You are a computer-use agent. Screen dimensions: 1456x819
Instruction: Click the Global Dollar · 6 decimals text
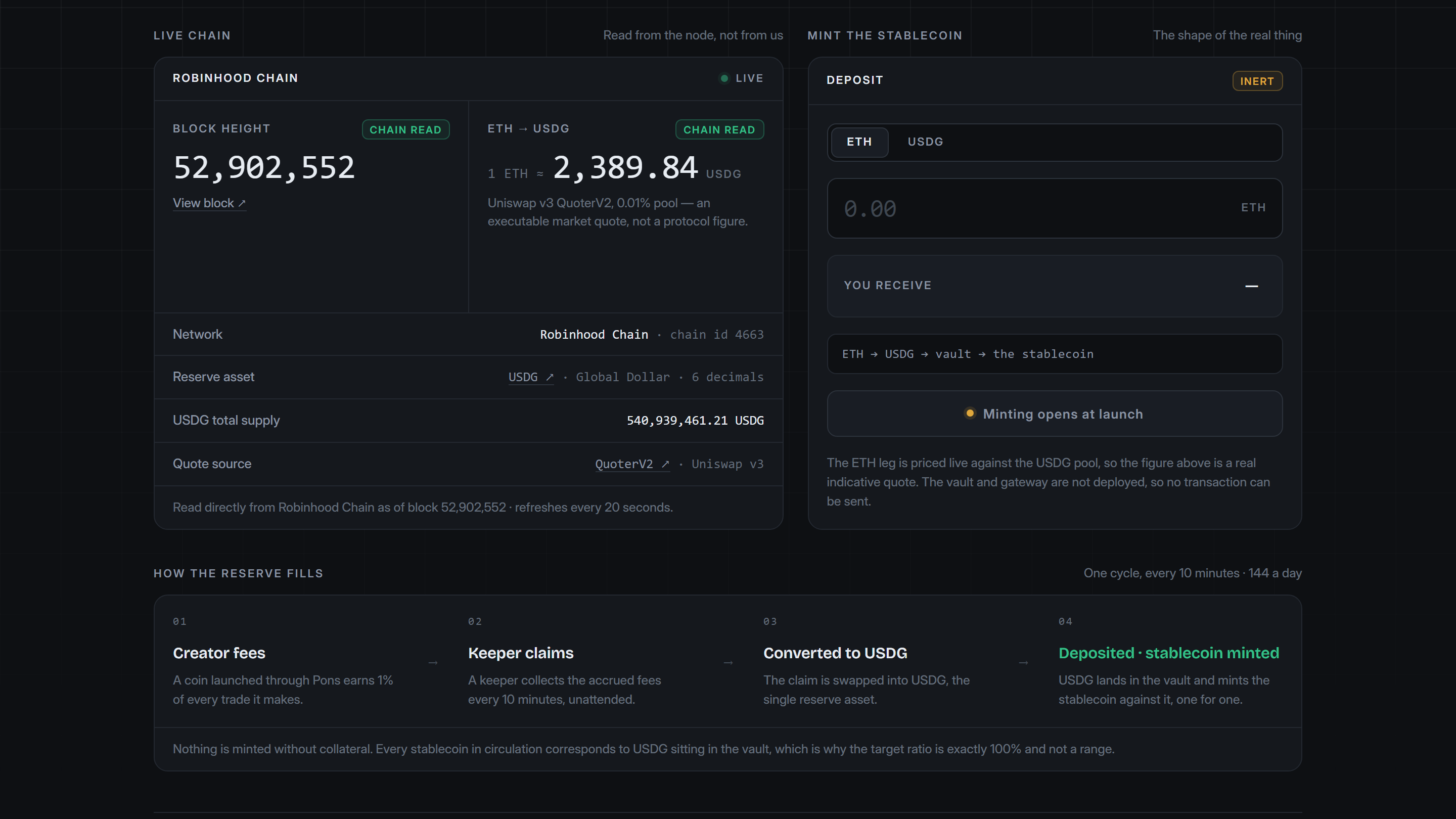pos(670,377)
